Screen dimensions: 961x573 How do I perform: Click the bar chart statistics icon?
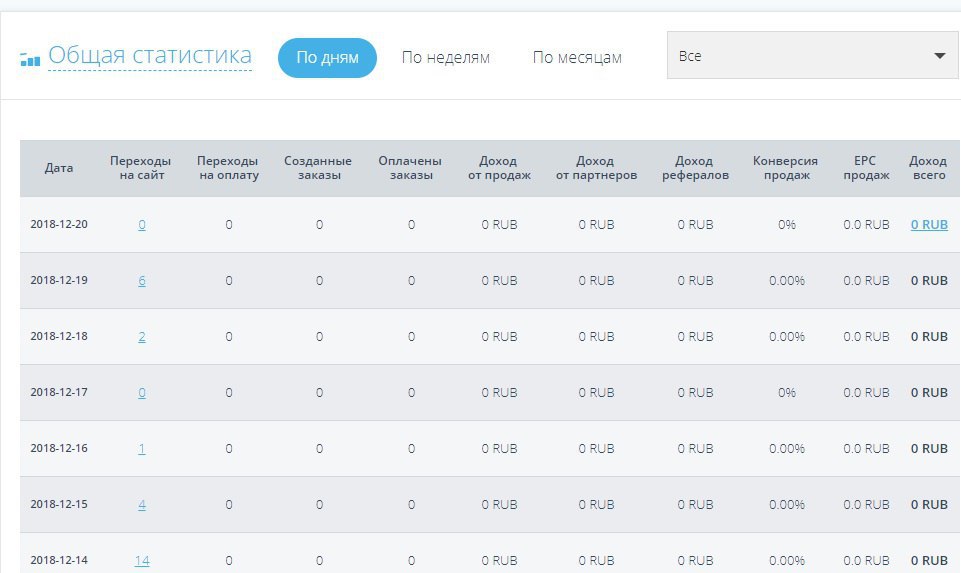point(30,59)
